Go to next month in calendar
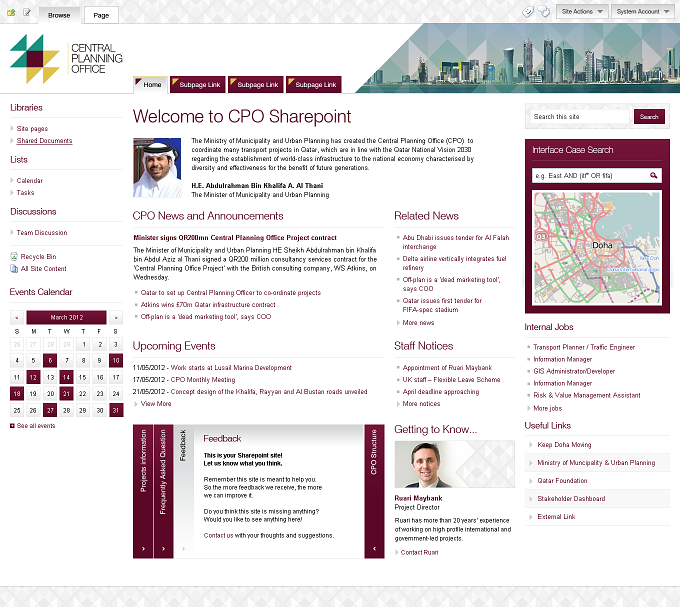 [x=116, y=317]
